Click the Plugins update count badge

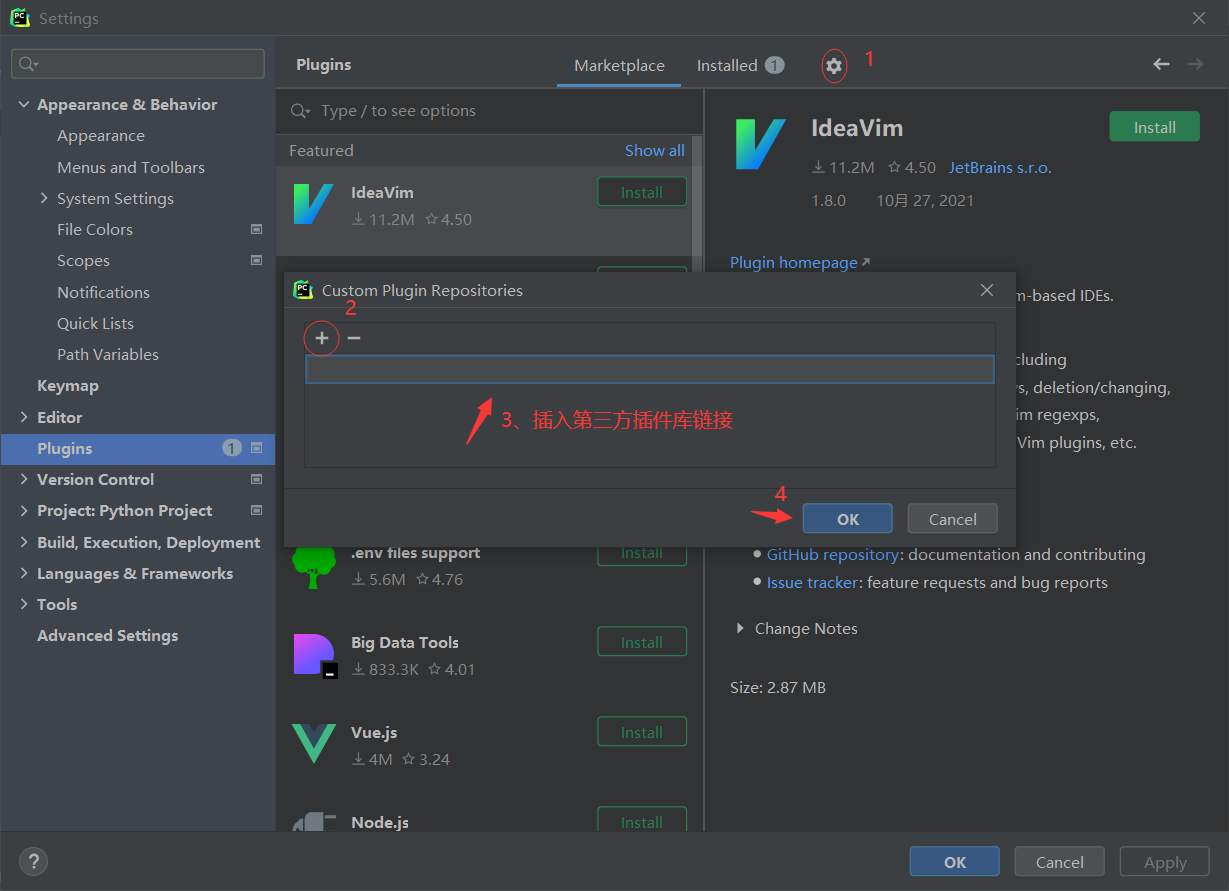(232, 448)
